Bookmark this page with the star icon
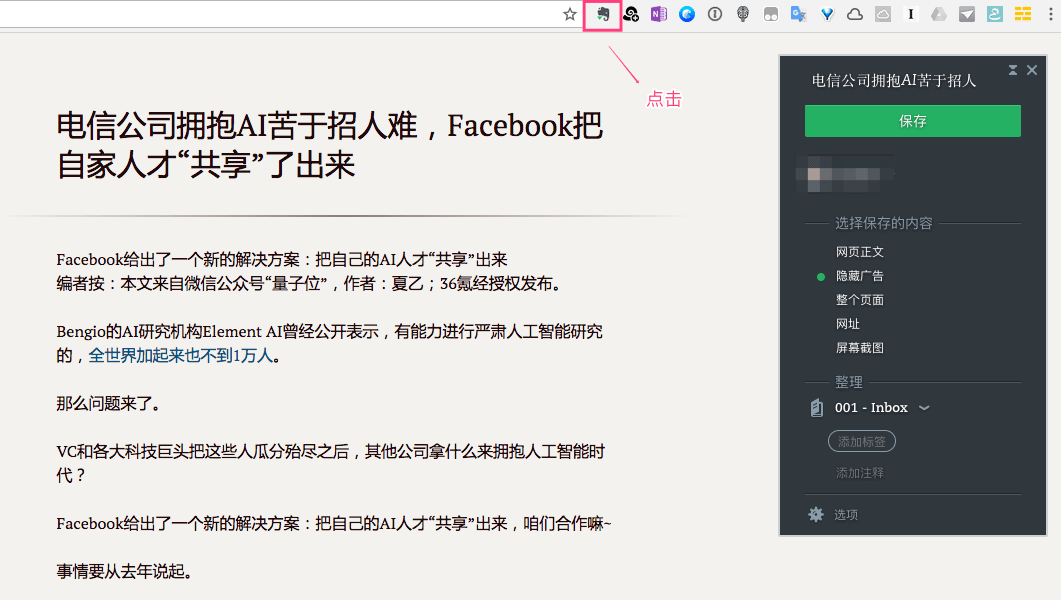The width and height of the screenshot is (1061, 600). pos(570,14)
